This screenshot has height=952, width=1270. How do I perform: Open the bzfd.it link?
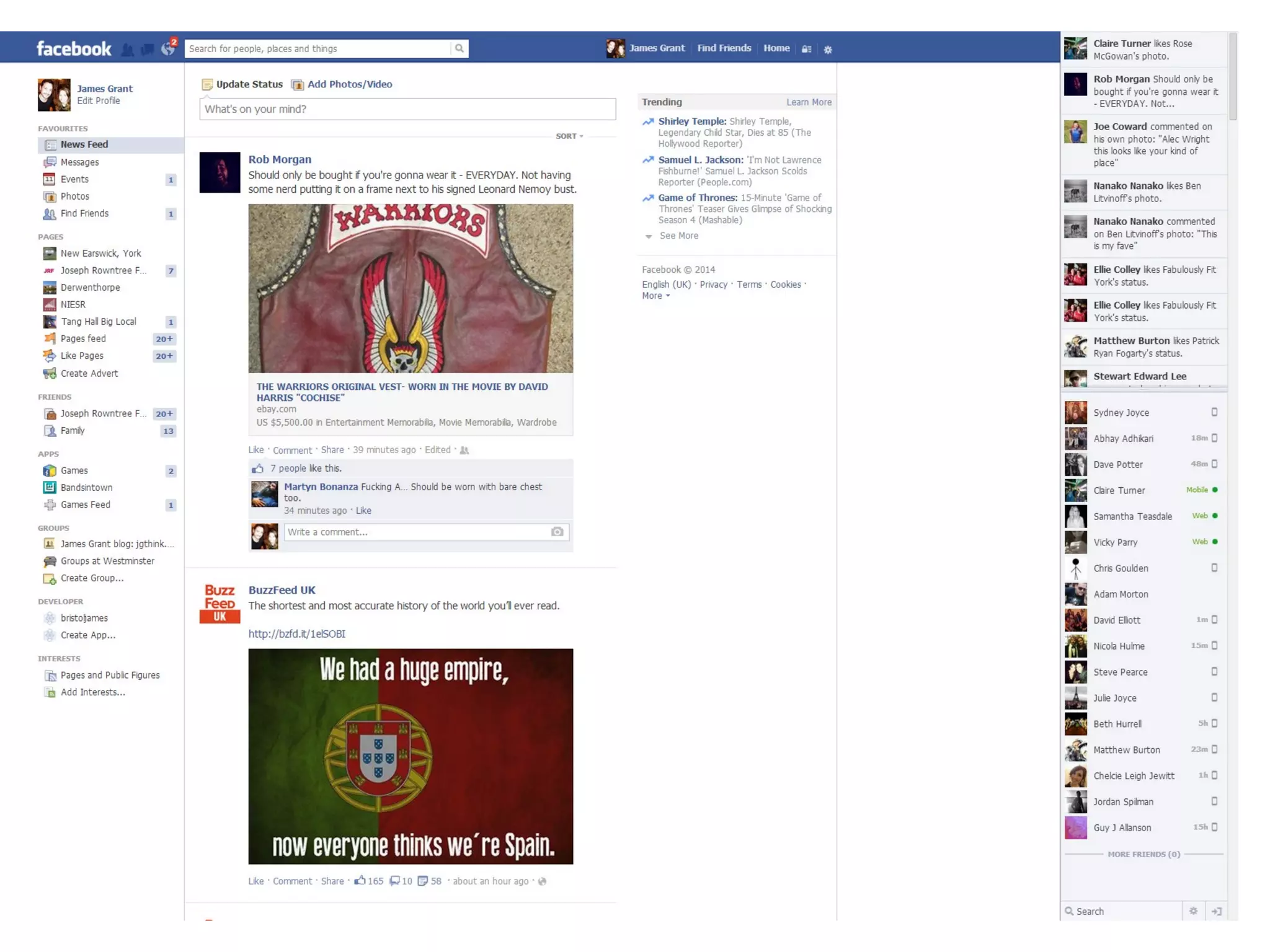coord(296,633)
